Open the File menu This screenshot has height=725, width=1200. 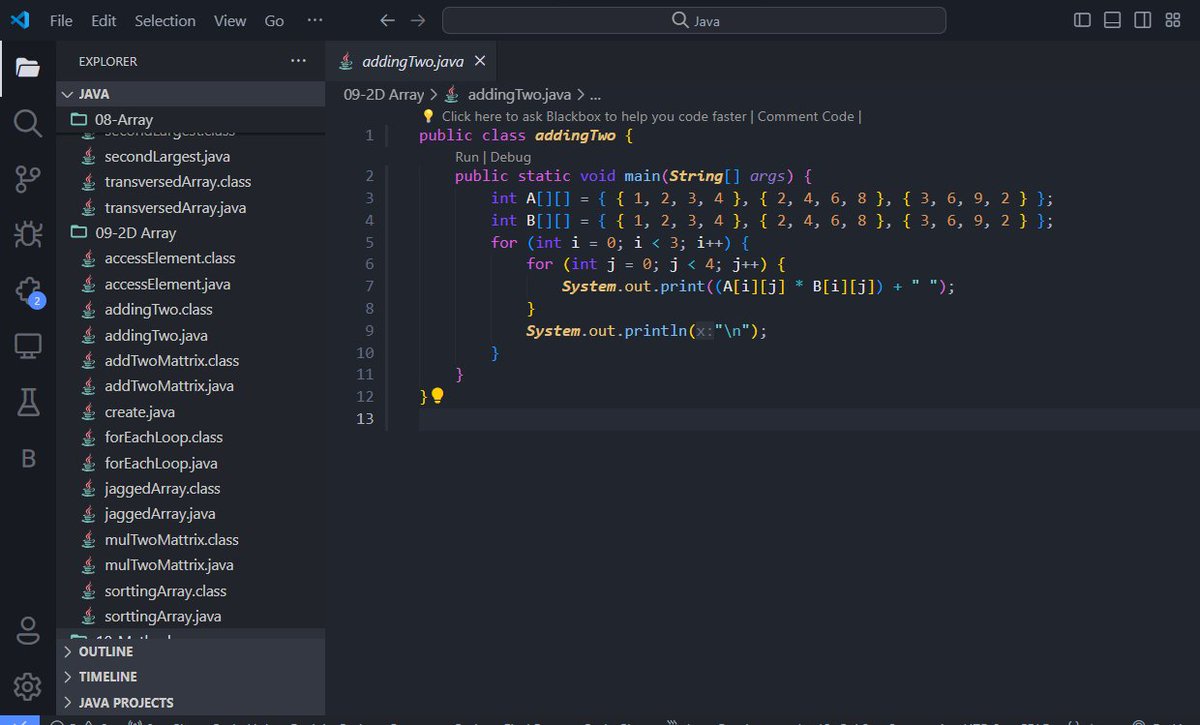click(x=61, y=20)
